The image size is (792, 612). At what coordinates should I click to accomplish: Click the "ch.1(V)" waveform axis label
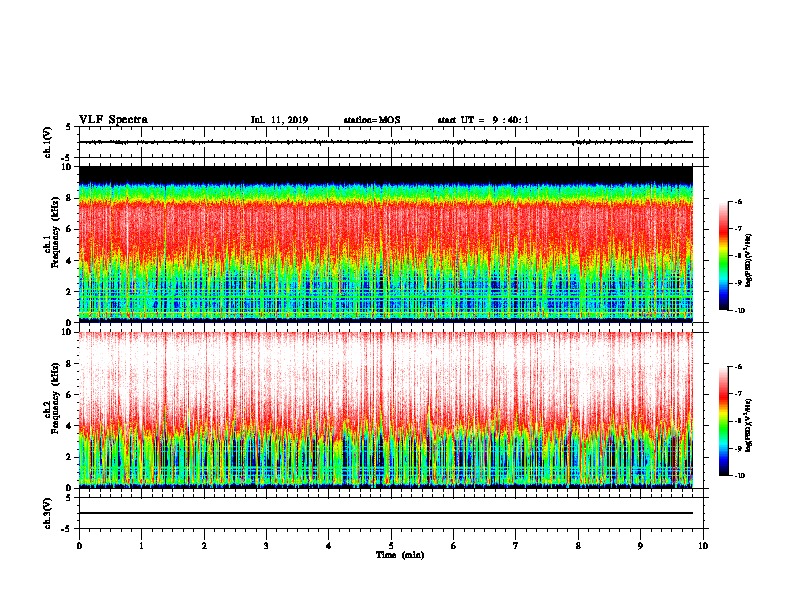[x=48, y=142]
